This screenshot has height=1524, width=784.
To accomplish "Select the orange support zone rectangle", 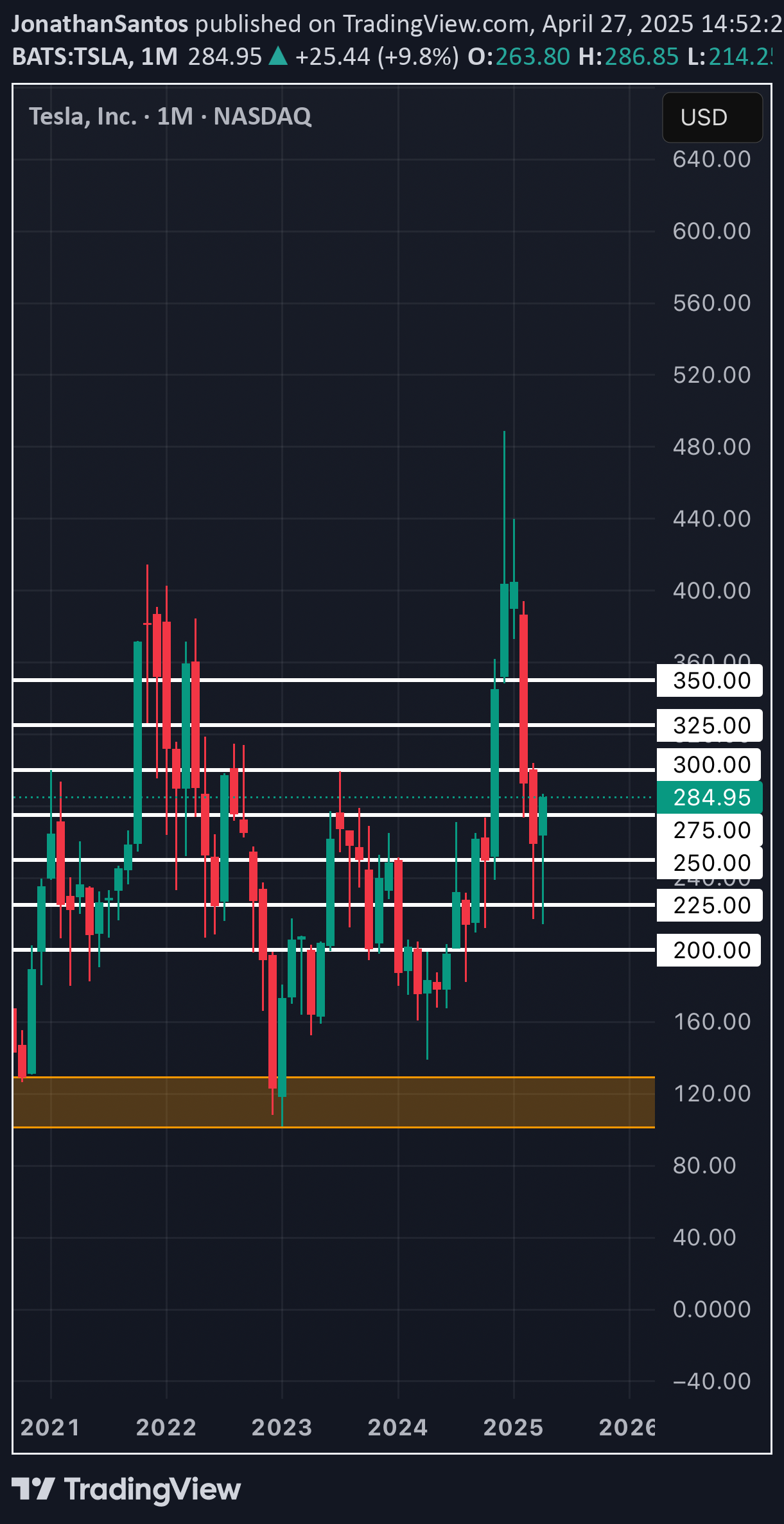I will point(334,1102).
